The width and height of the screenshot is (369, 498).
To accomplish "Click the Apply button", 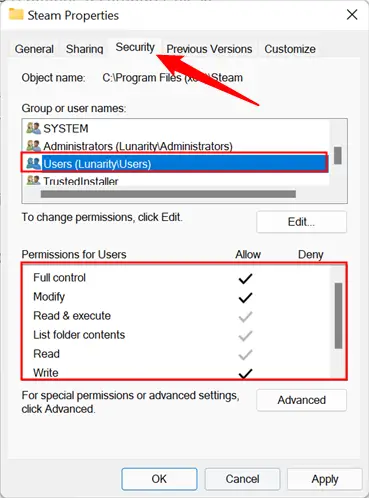I will [x=325, y=479].
